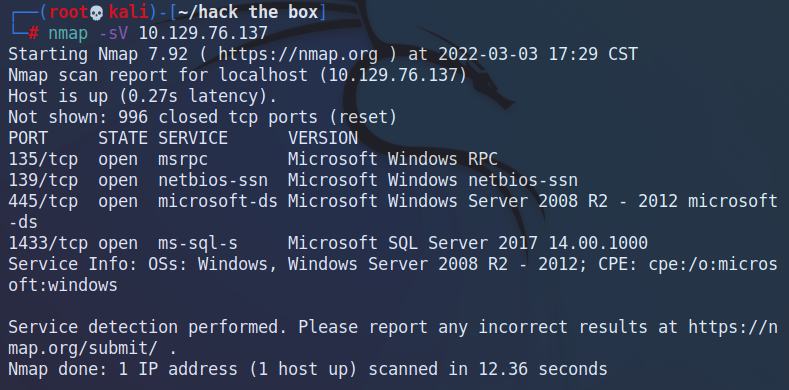Click the nmap command word
The width and height of the screenshot is (789, 390).
[x=68, y=34]
